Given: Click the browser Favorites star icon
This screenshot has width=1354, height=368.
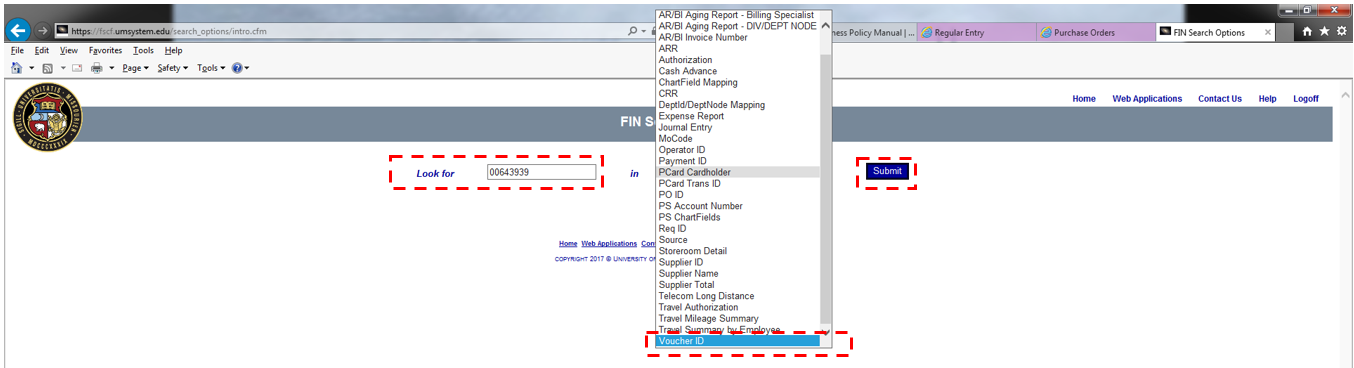Looking at the screenshot, I should click(x=1324, y=32).
